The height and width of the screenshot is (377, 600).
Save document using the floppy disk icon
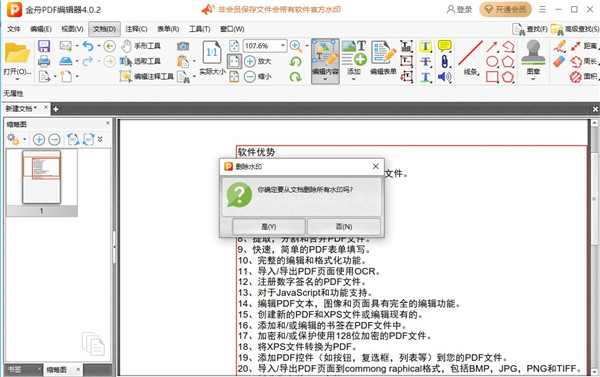(44, 46)
